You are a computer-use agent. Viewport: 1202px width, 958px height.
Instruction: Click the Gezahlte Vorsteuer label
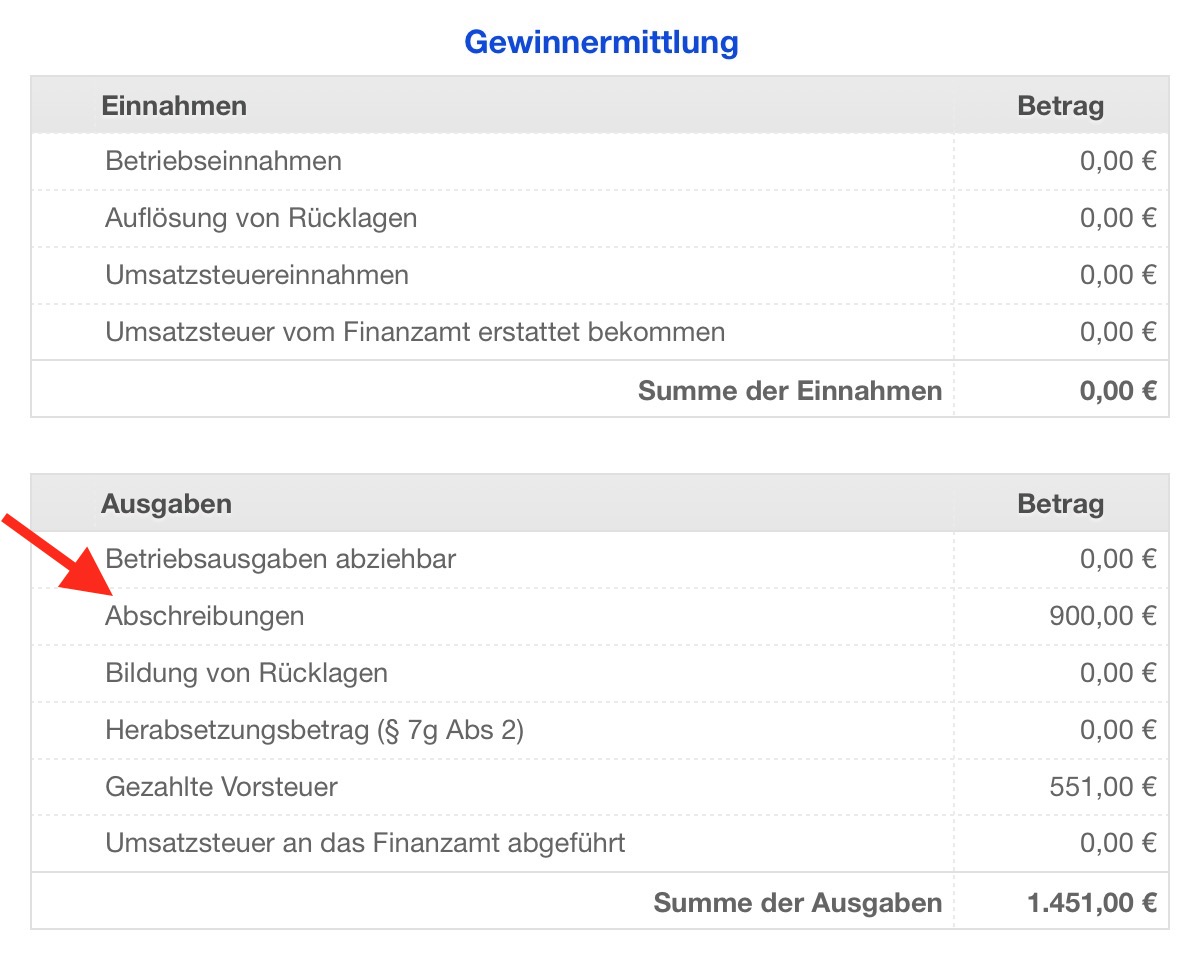pyautogui.click(x=221, y=787)
